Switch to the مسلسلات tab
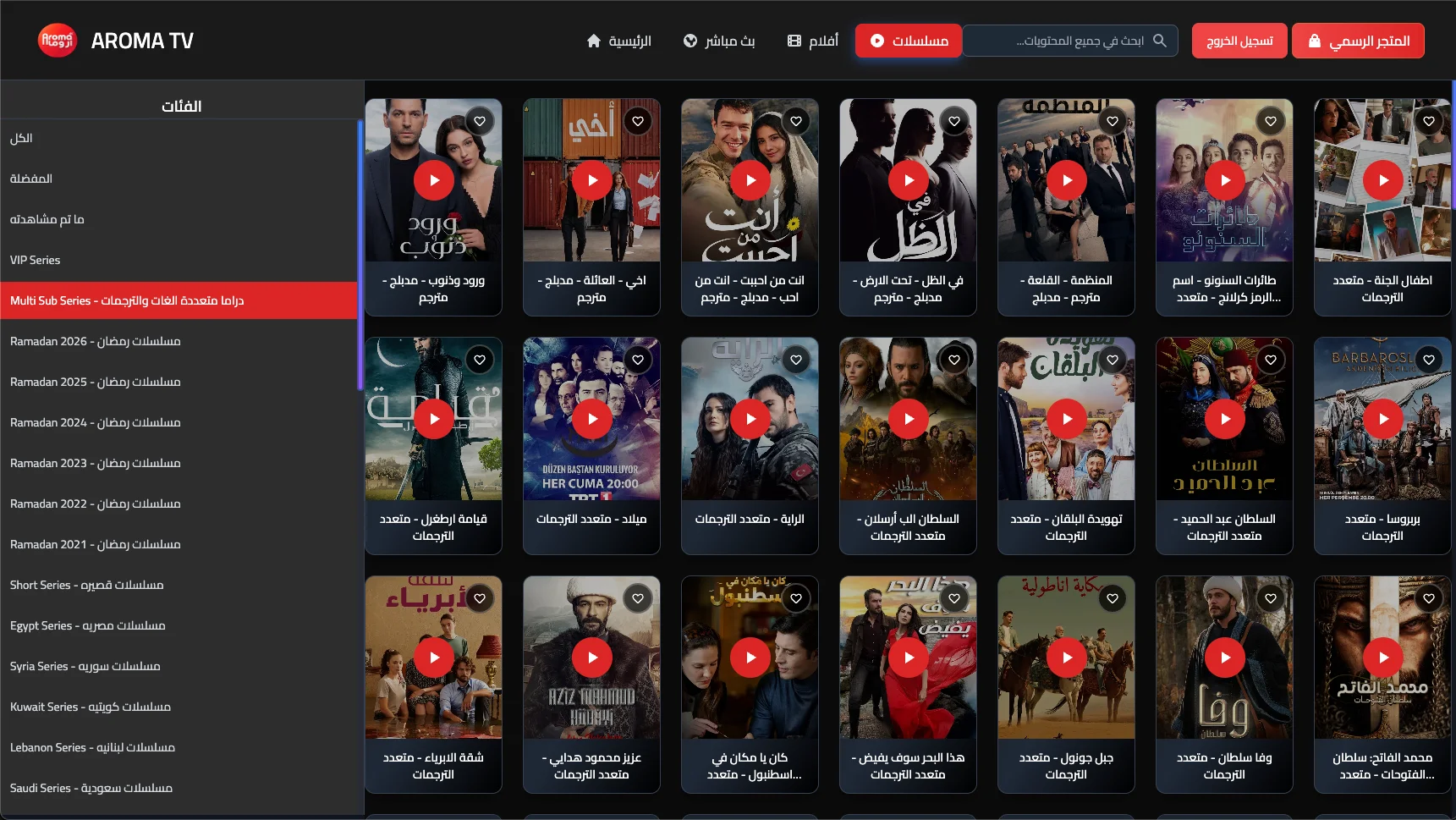The image size is (1456, 820). click(x=909, y=41)
